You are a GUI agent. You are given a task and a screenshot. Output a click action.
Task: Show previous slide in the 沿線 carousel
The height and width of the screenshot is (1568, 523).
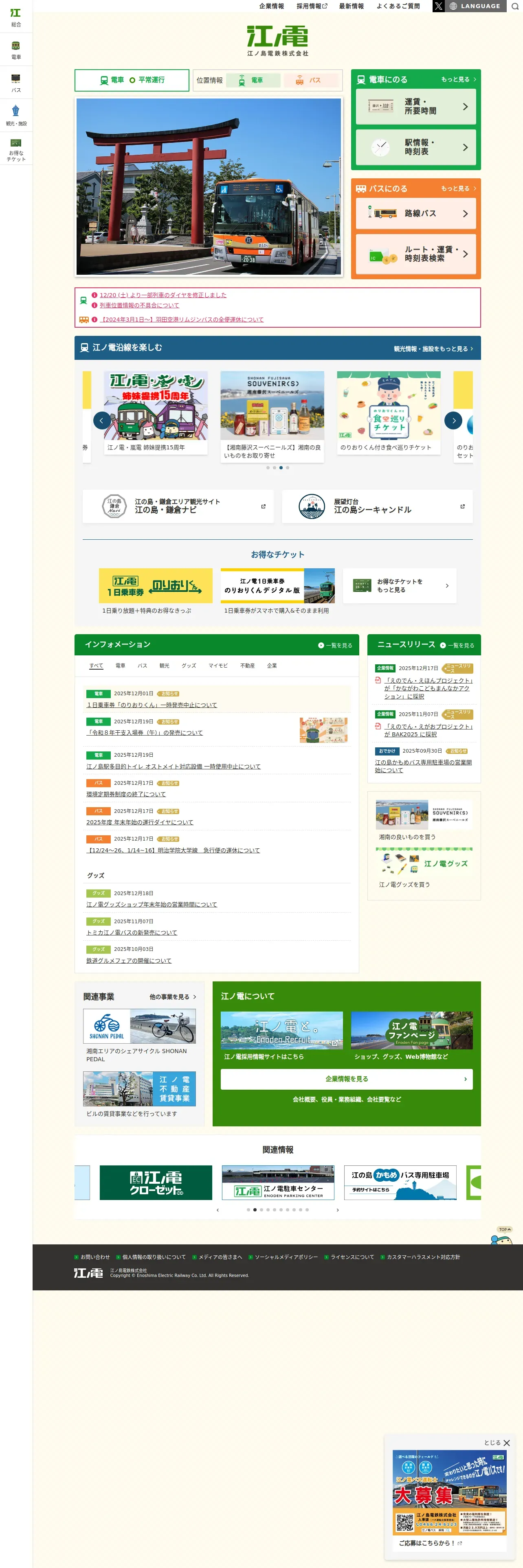coord(102,420)
